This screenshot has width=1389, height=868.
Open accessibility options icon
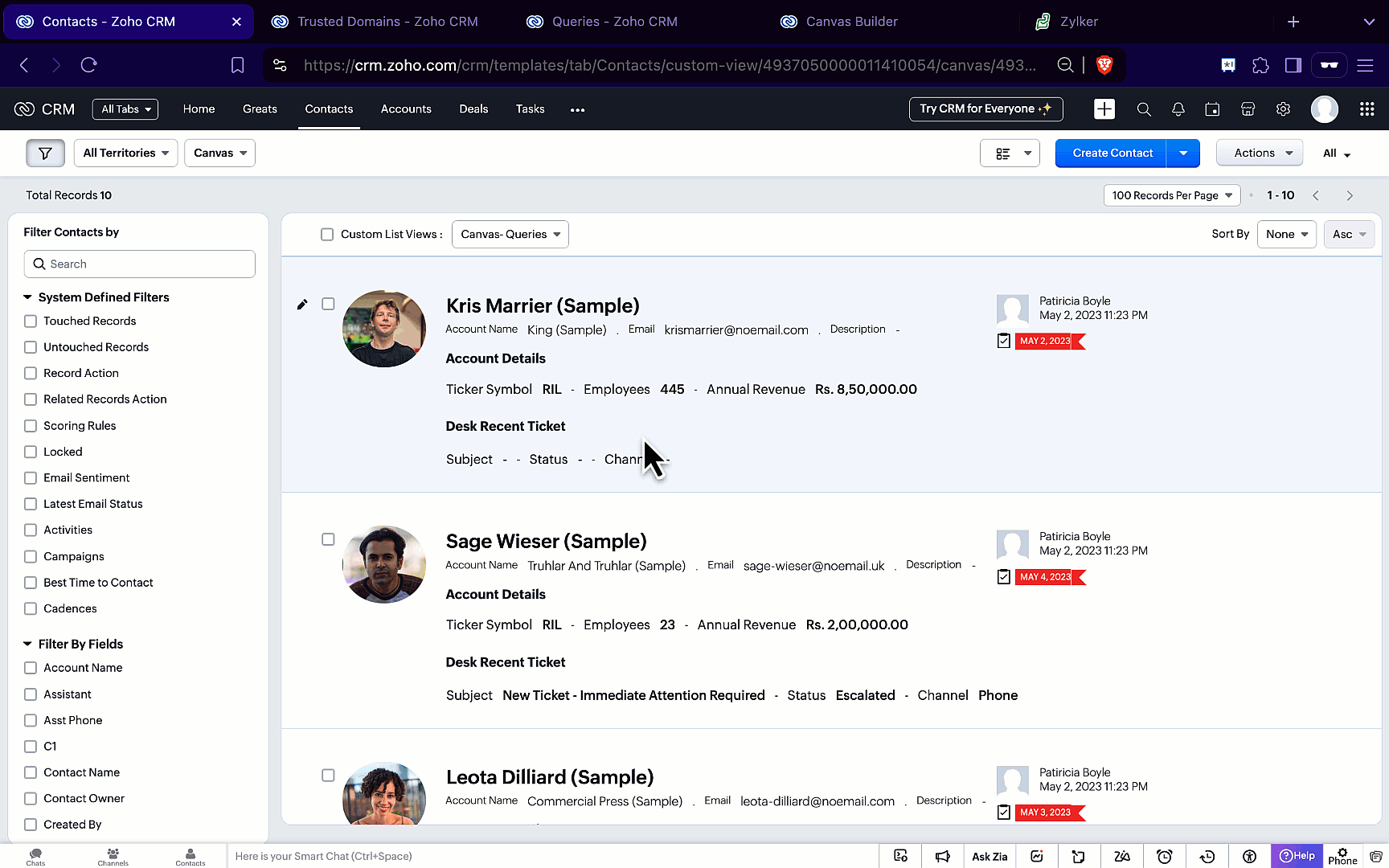(x=1249, y=857)
